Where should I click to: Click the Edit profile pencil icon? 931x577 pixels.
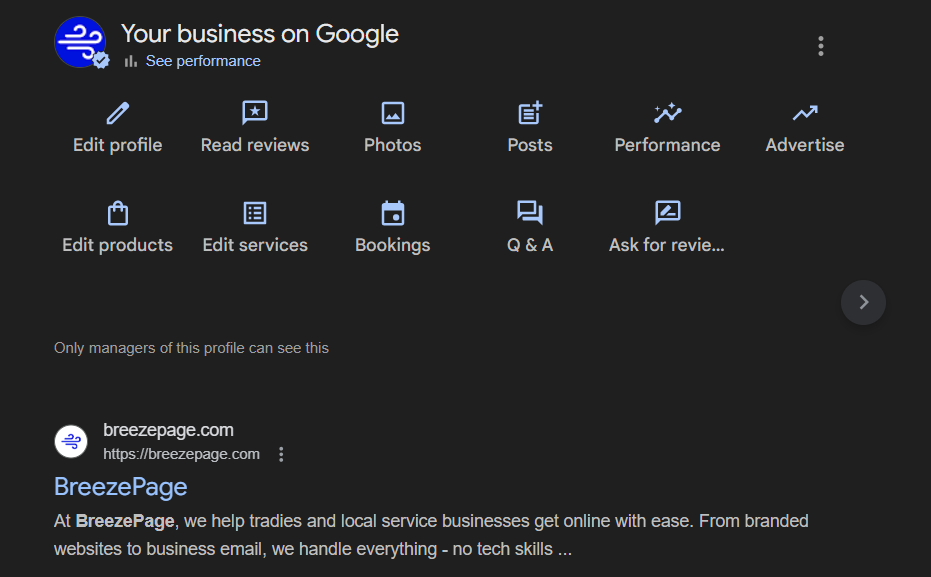pos(118,113)
